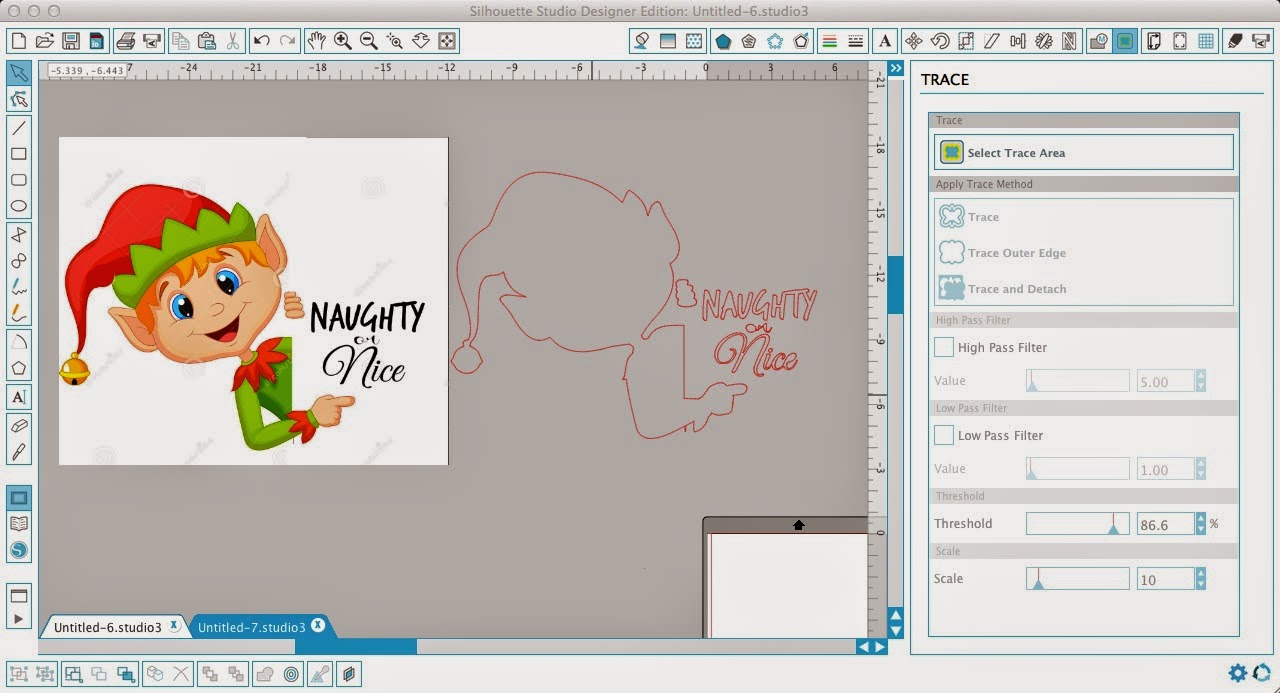This screenshot has width=1280, height=693.
Task: Click the Offset icon in bottom toolbar
Action: (291, 674)
